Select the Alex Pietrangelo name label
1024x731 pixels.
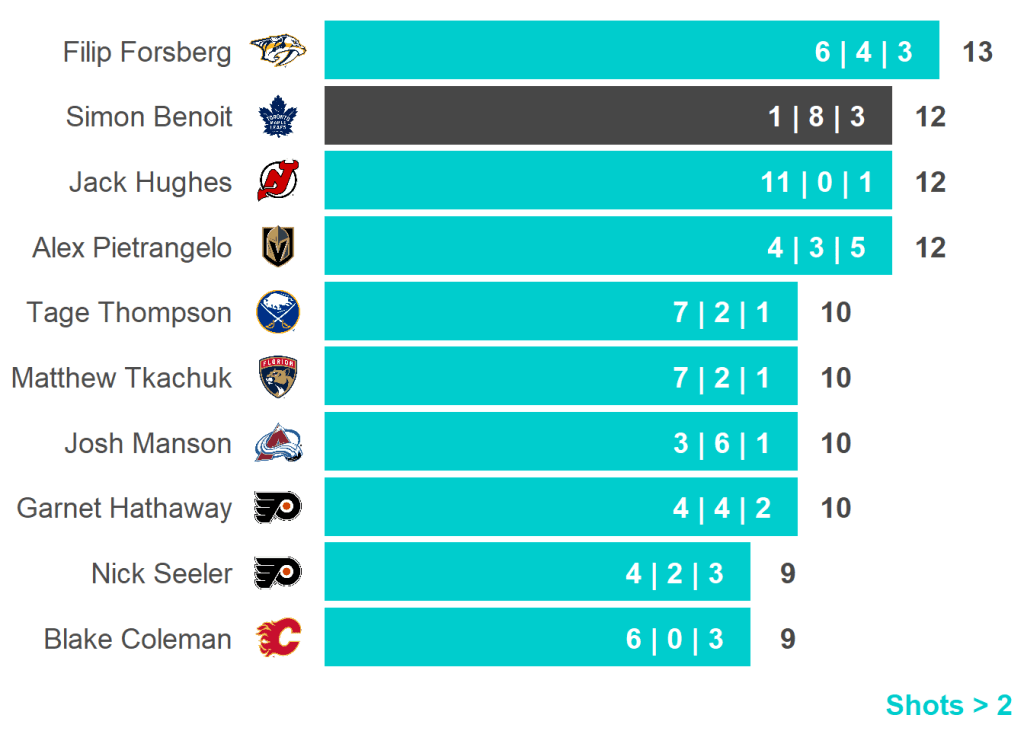click(132, 248)
